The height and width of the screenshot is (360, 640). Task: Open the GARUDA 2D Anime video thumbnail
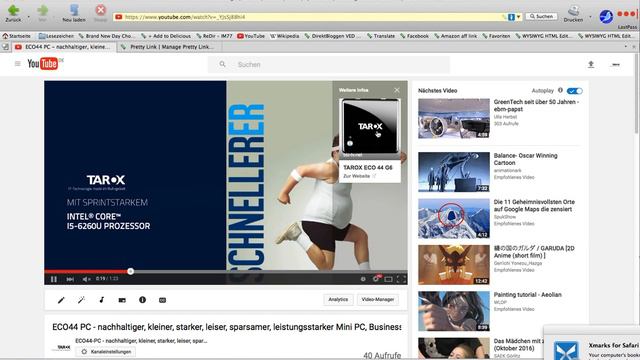point(454,264)
